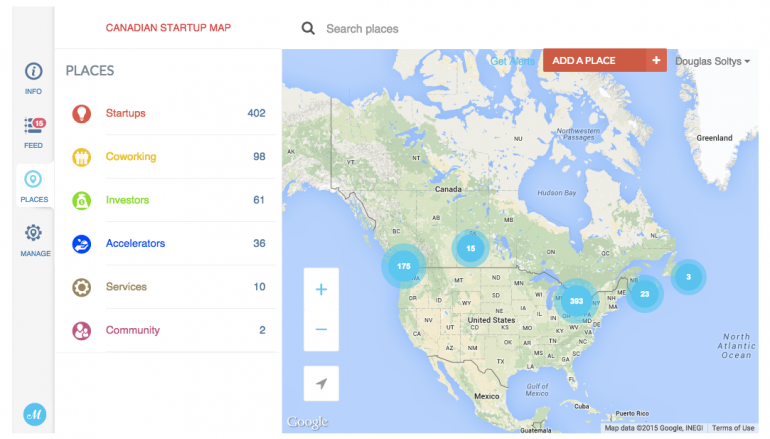This screenshot has height=439, width=770.
Task: Select the Investors category label
Action: click(x=127, y=200)
